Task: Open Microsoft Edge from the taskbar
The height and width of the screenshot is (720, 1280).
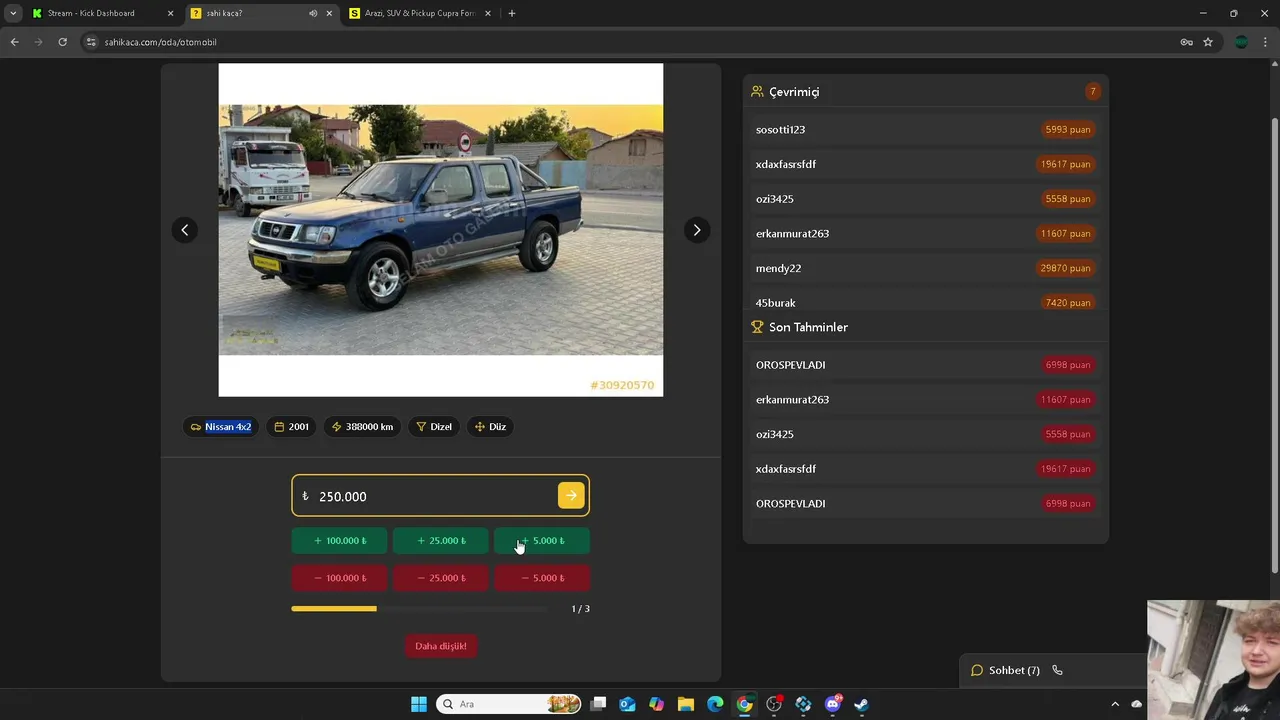Action: point(715,704)
